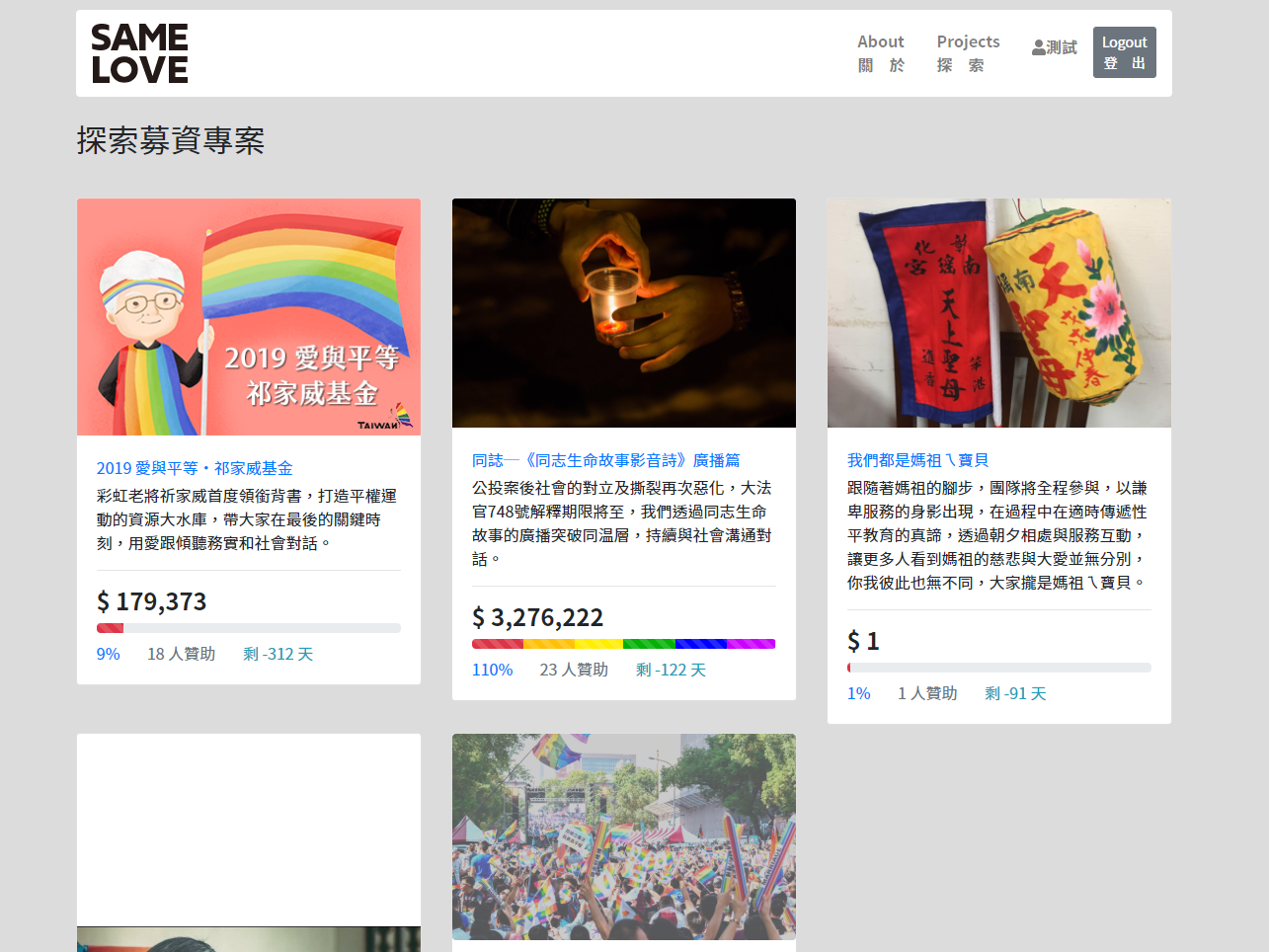Click the pride parade crowd thumbnail
The image size is (1269, 952).
coord(624,836)
